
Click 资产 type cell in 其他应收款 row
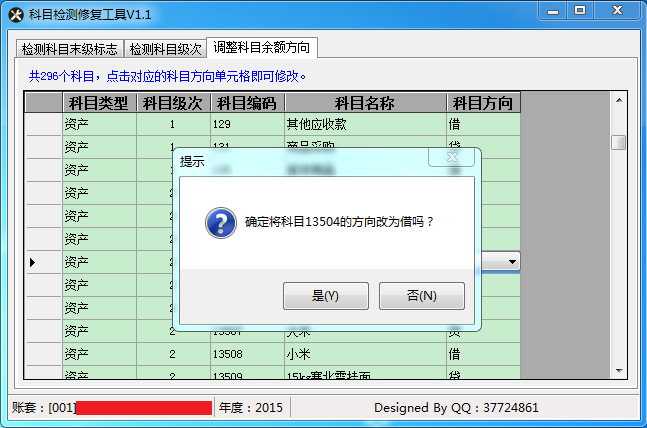tap(99, 124)
